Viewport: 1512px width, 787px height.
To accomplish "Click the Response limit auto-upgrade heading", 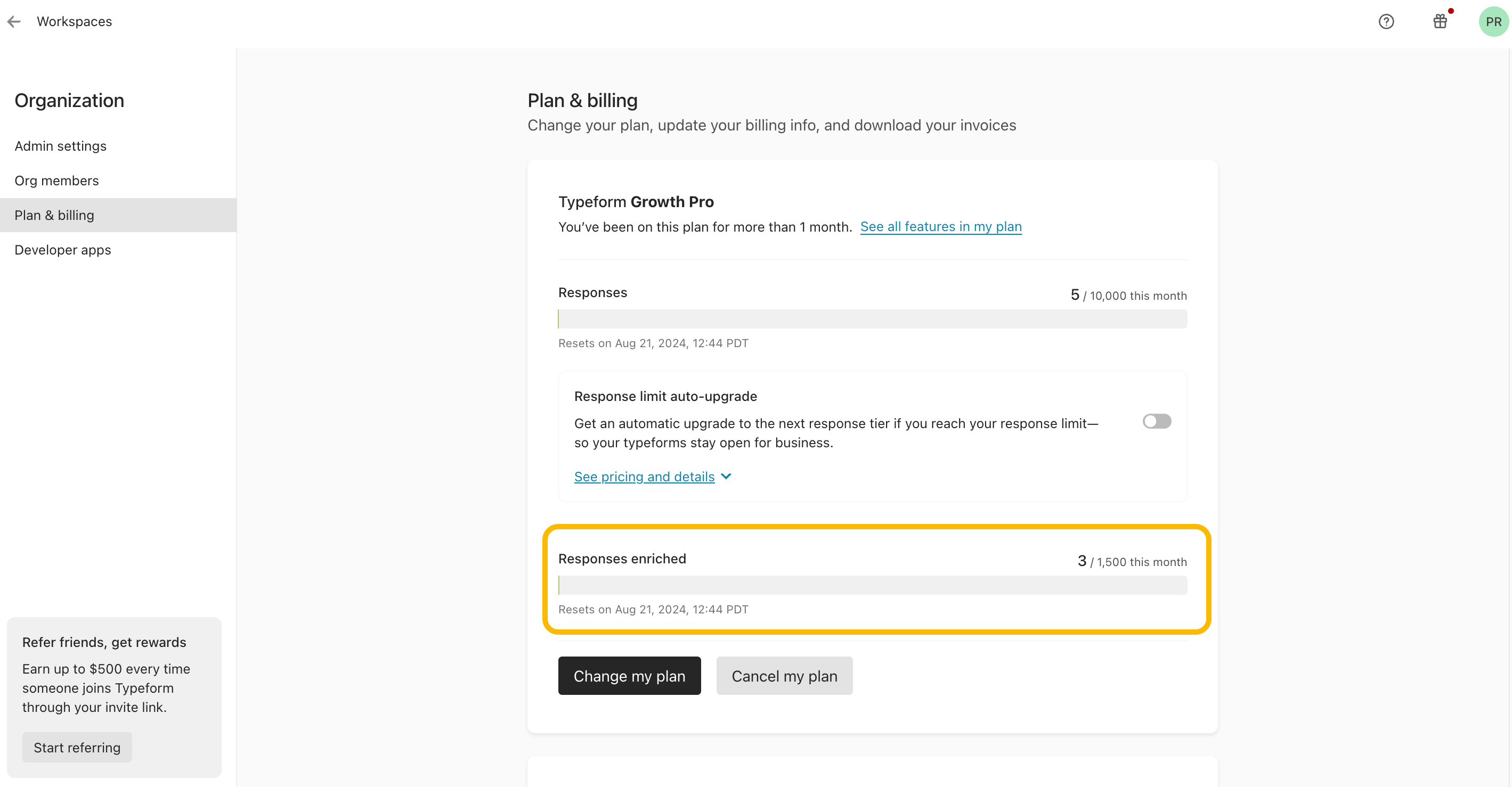I will coord(665,397).
